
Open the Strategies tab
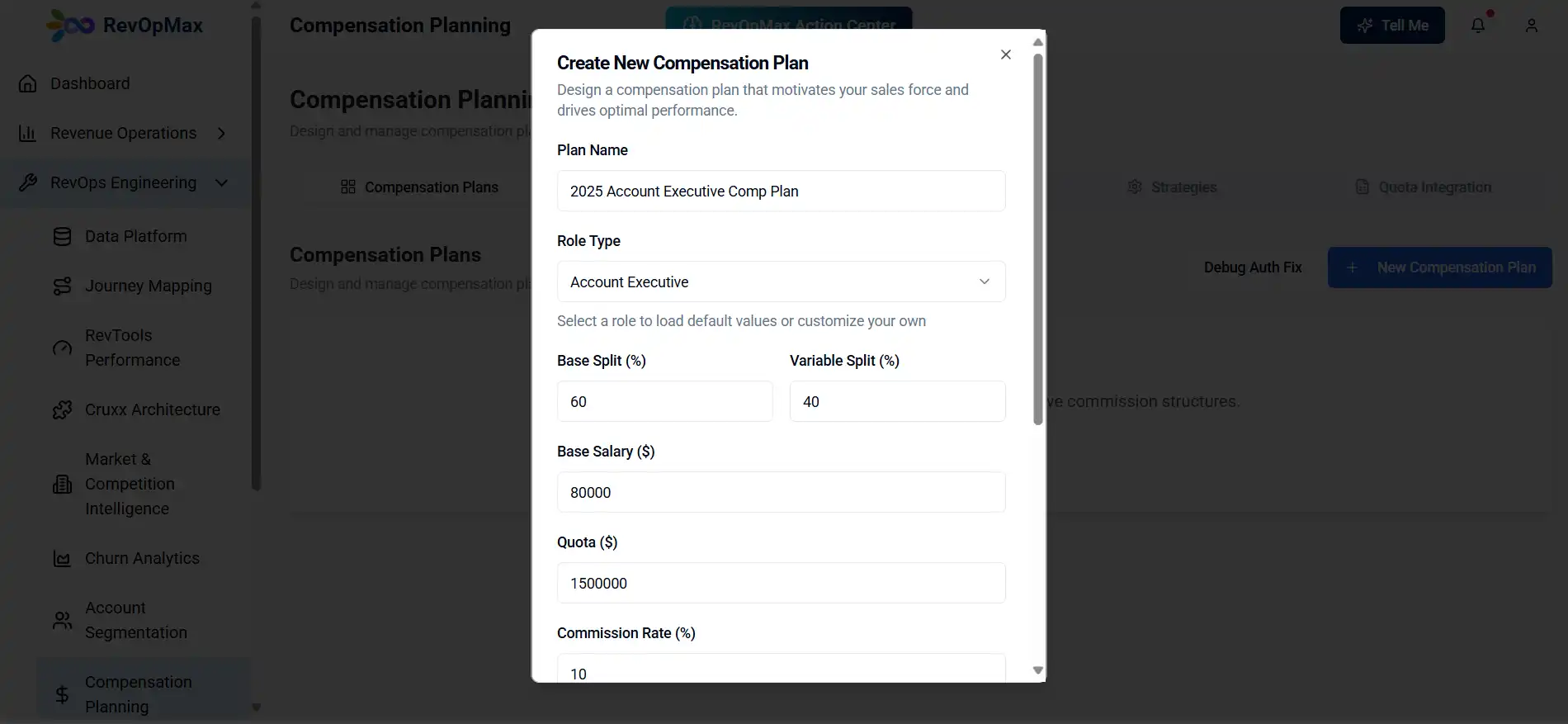click(1172, 187)
